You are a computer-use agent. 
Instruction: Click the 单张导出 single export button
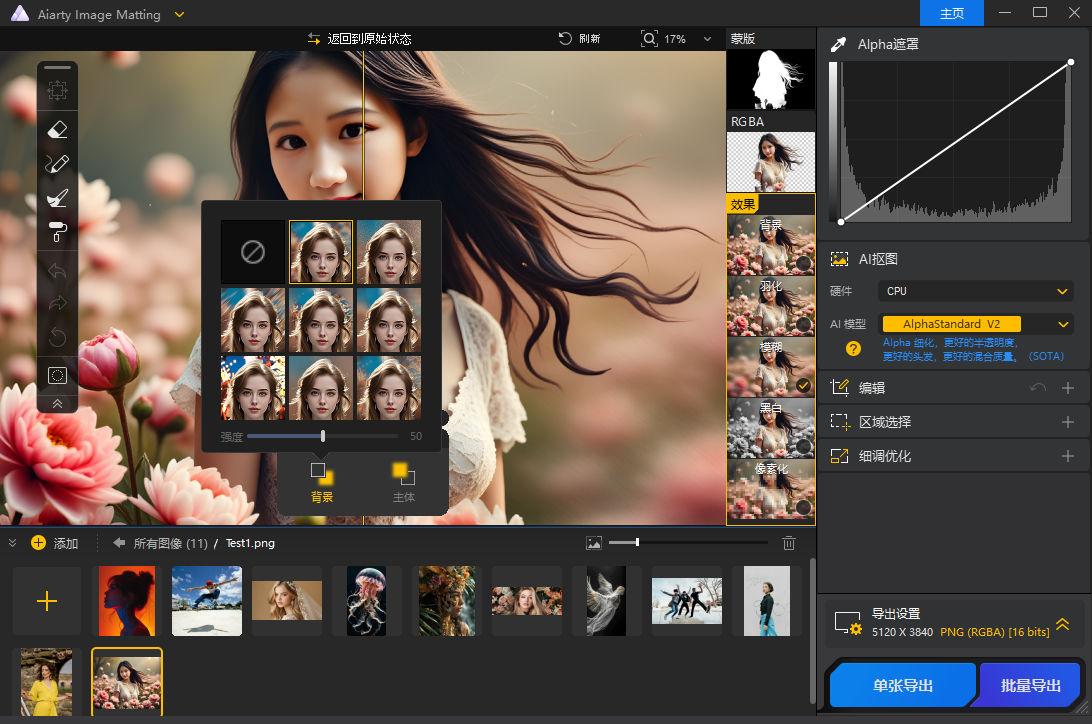click(x=902, y=686)
